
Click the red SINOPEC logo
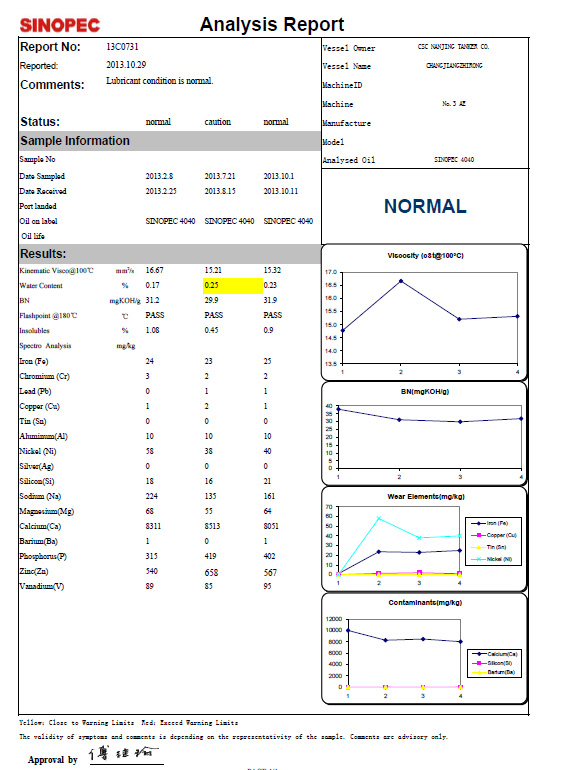click(x=59, y=25)
